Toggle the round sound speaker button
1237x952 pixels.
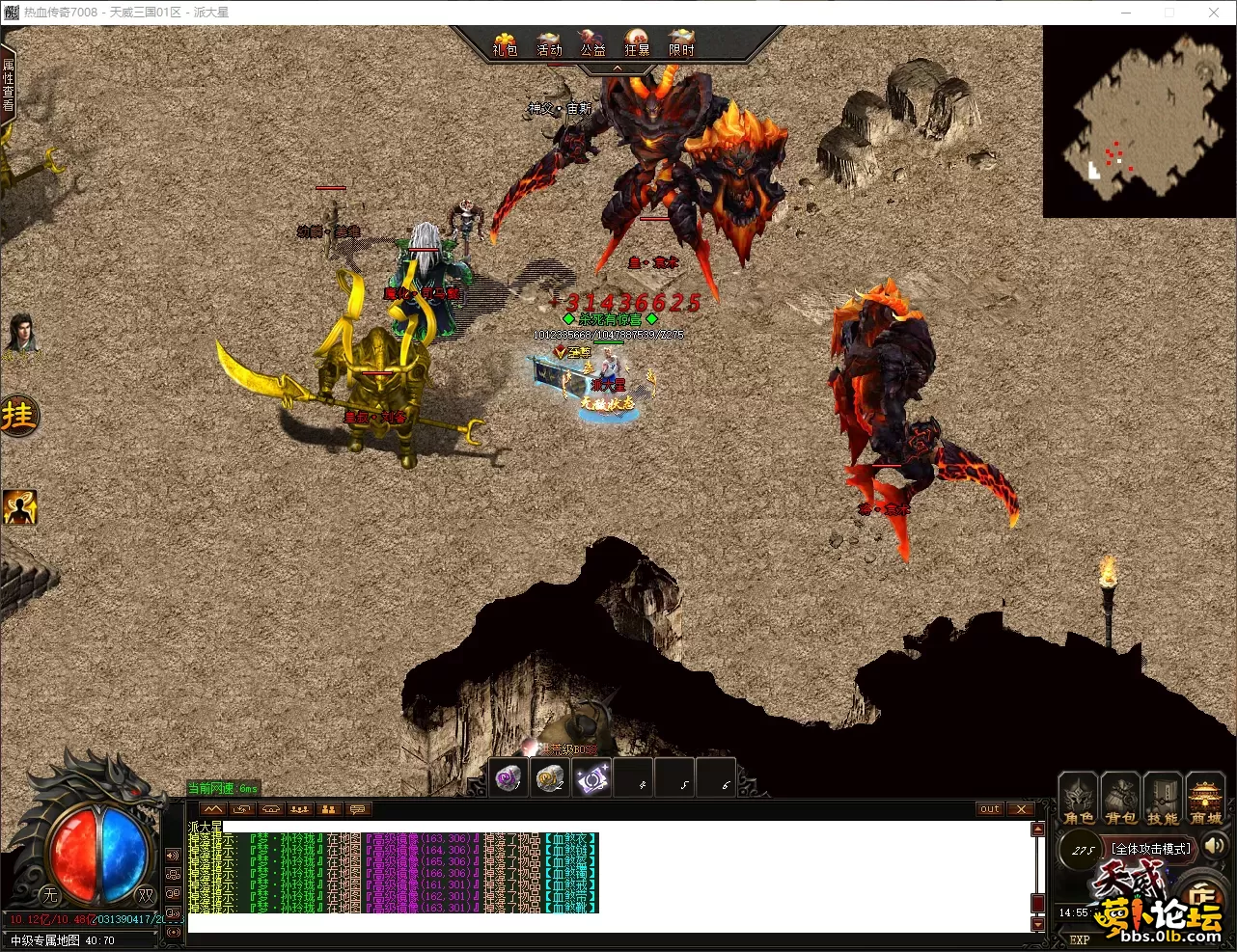(1213, 848)
